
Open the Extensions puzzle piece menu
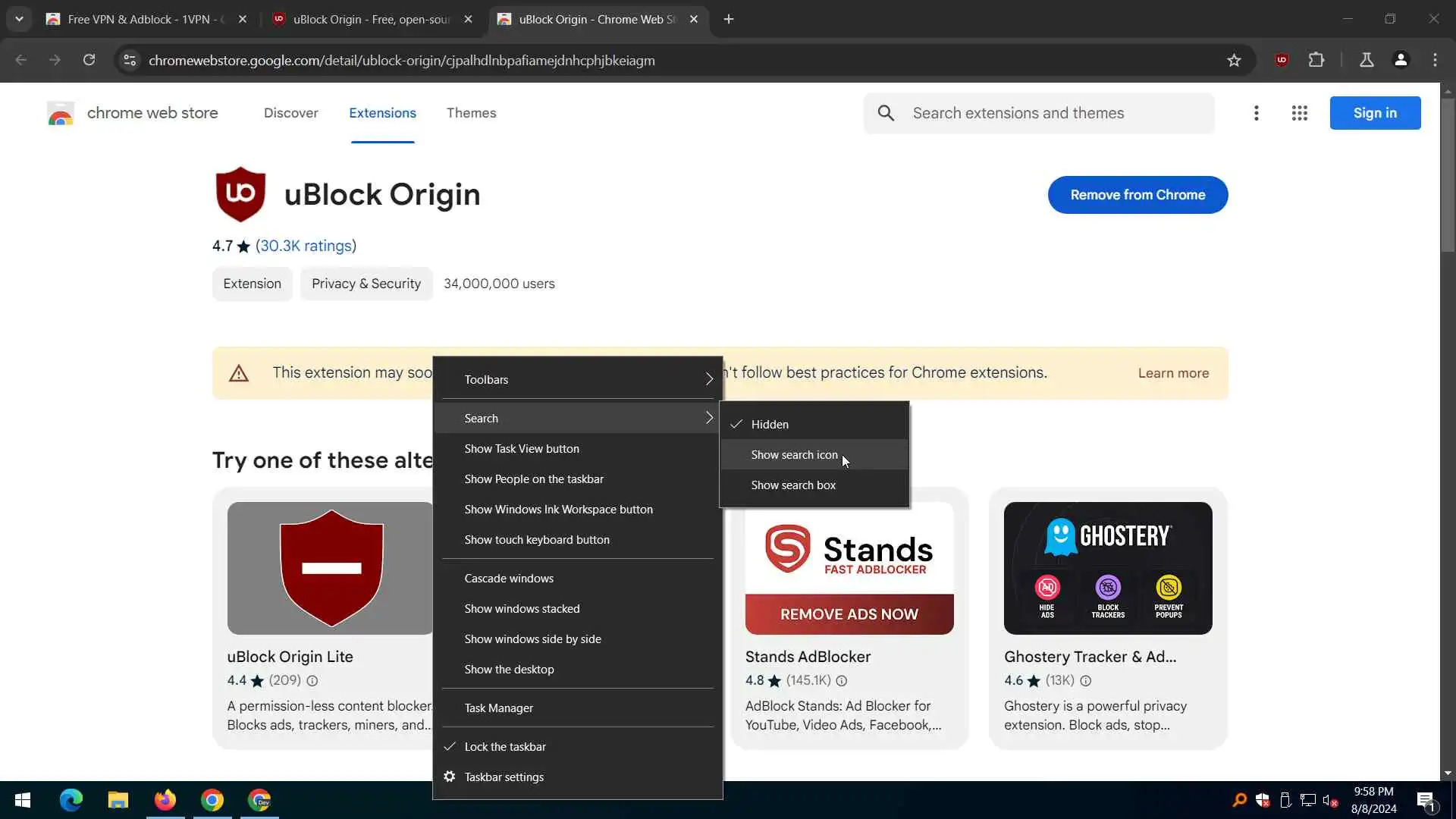(x=1316, y=60)
